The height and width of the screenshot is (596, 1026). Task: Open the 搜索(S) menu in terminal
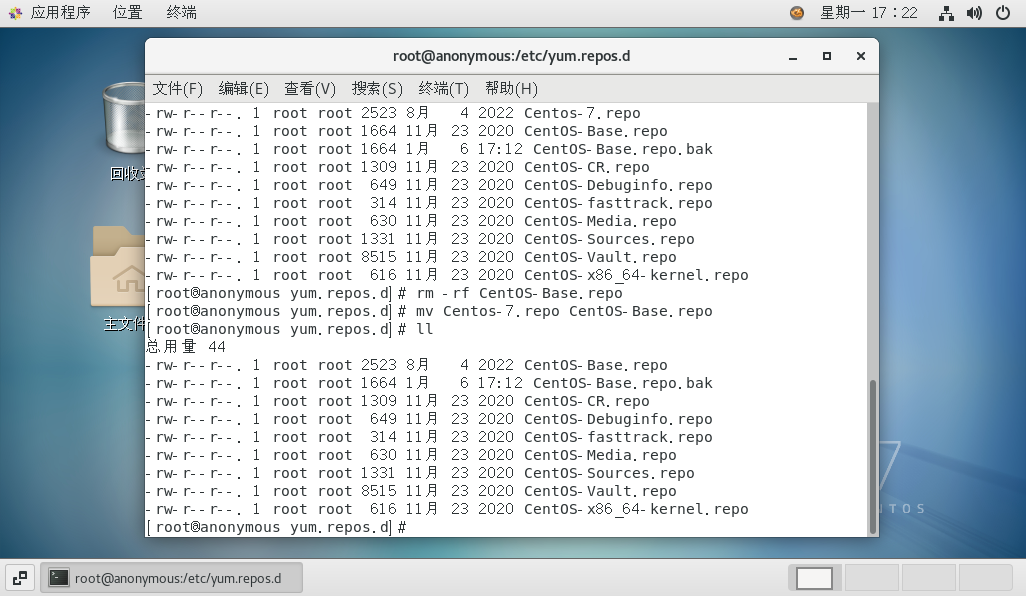377,88
